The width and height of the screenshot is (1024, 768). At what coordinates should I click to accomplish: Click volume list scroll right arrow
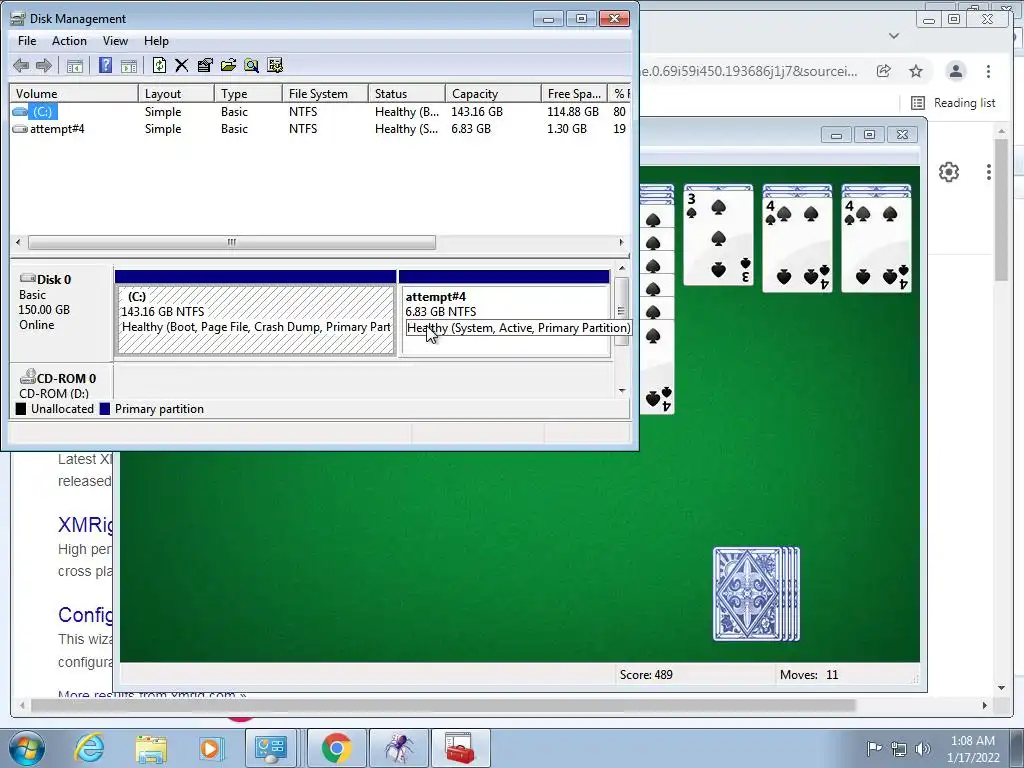(621, 242)
